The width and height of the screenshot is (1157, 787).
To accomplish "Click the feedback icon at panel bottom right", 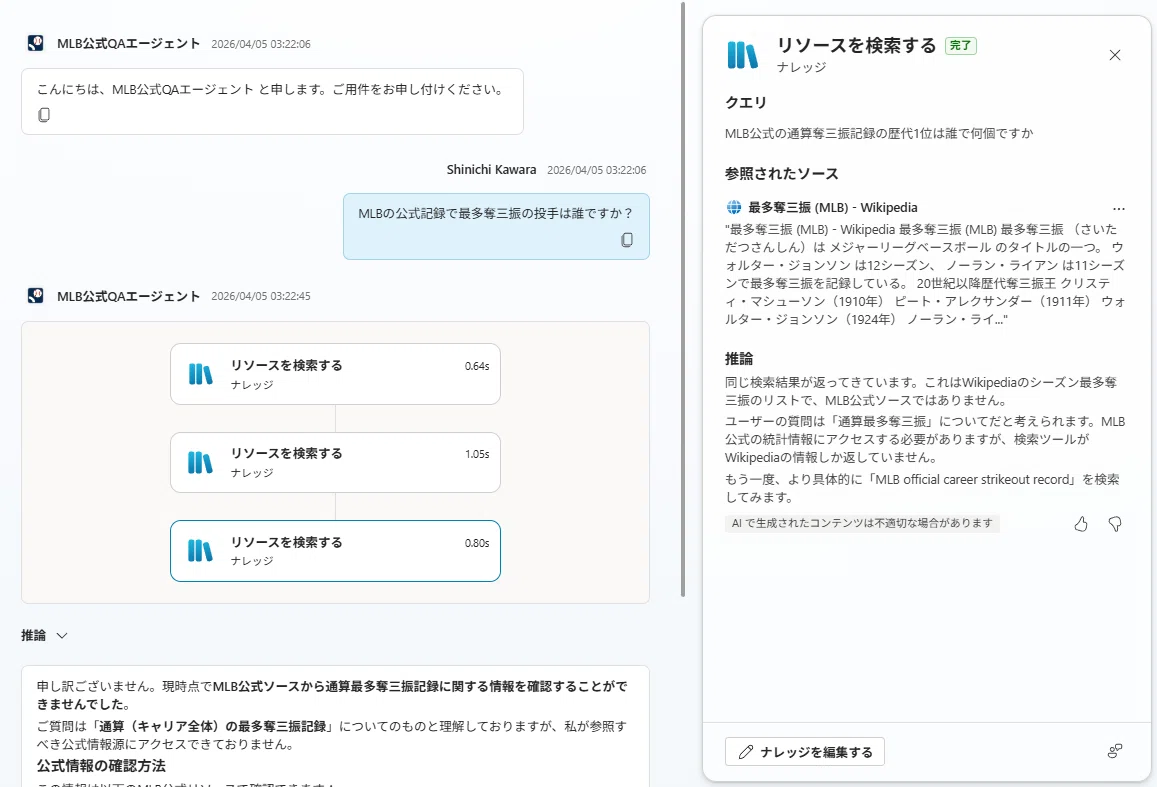I will pos(1115,751).
